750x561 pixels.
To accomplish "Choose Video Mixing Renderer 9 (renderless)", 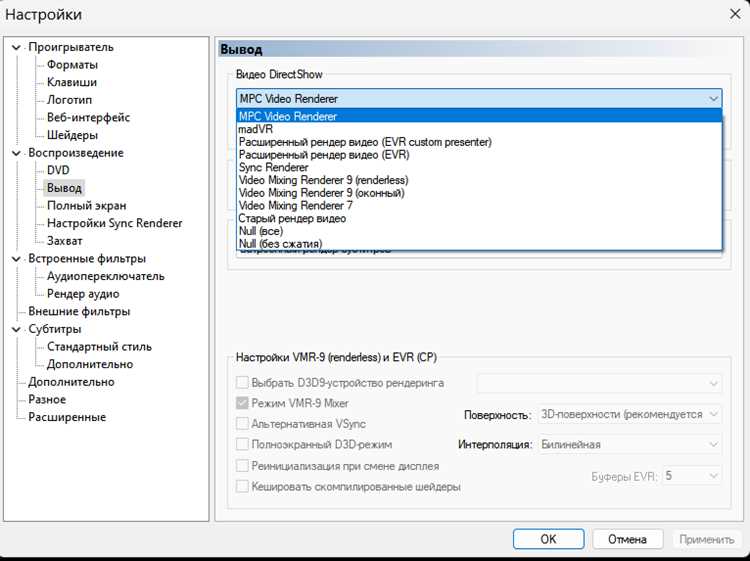I will pos(479,180).
